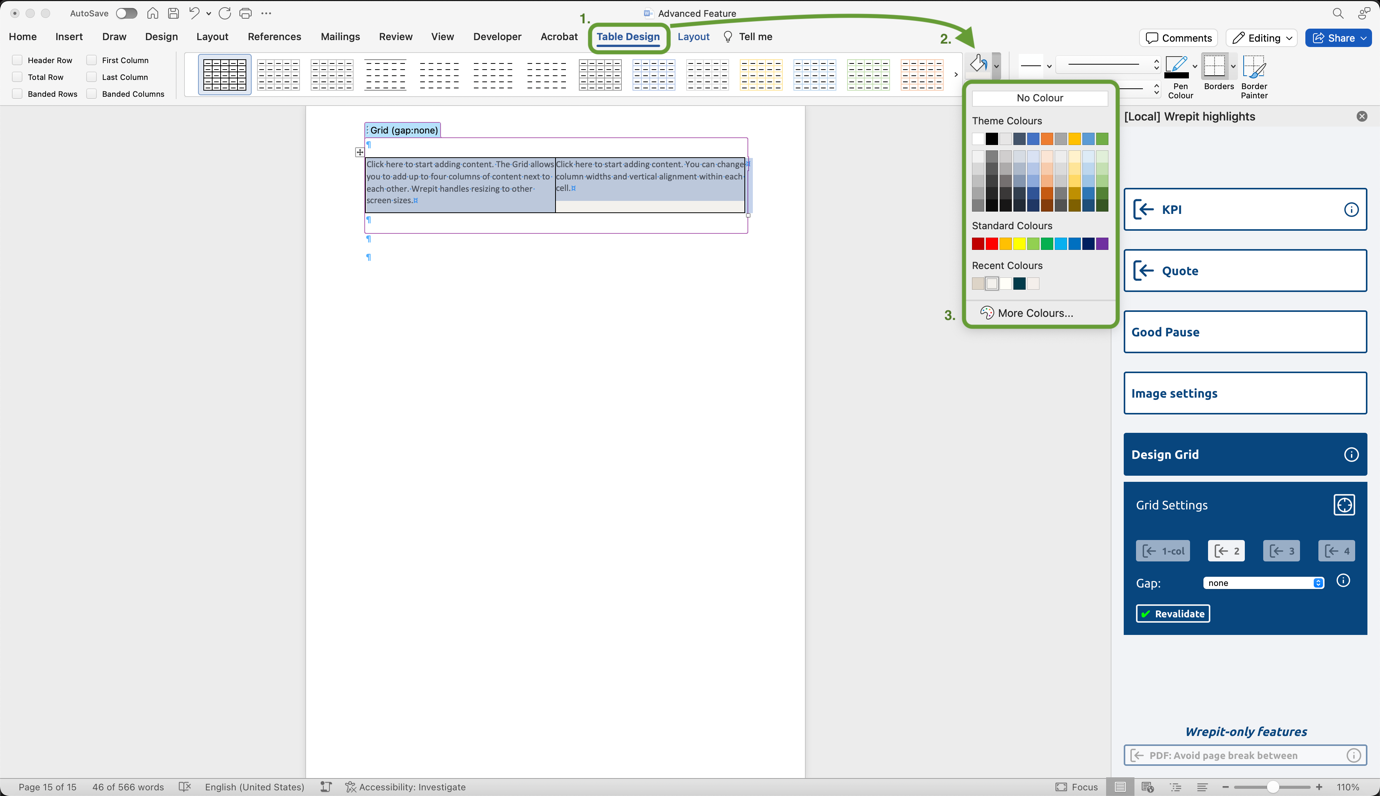Open the Mailings ribbon tab
1380x796 pixels.
coord(340,37)
